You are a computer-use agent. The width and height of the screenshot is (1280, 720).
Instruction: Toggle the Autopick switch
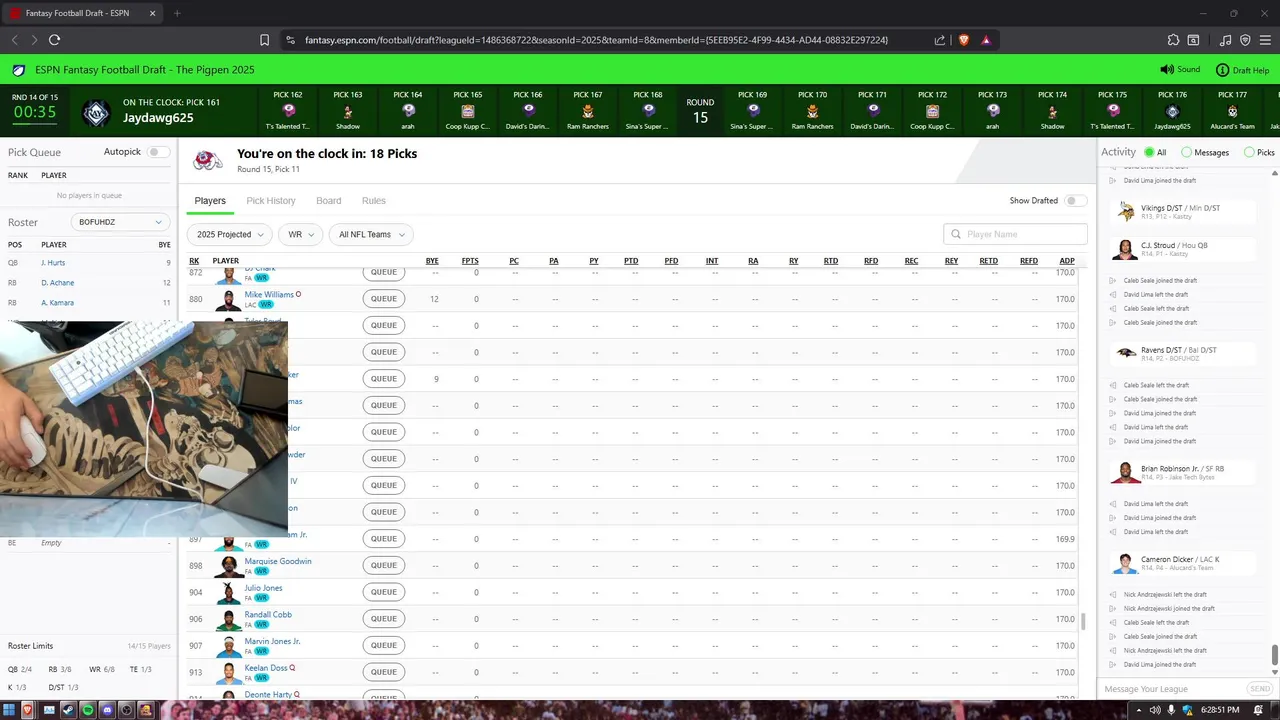pos(157,152)
